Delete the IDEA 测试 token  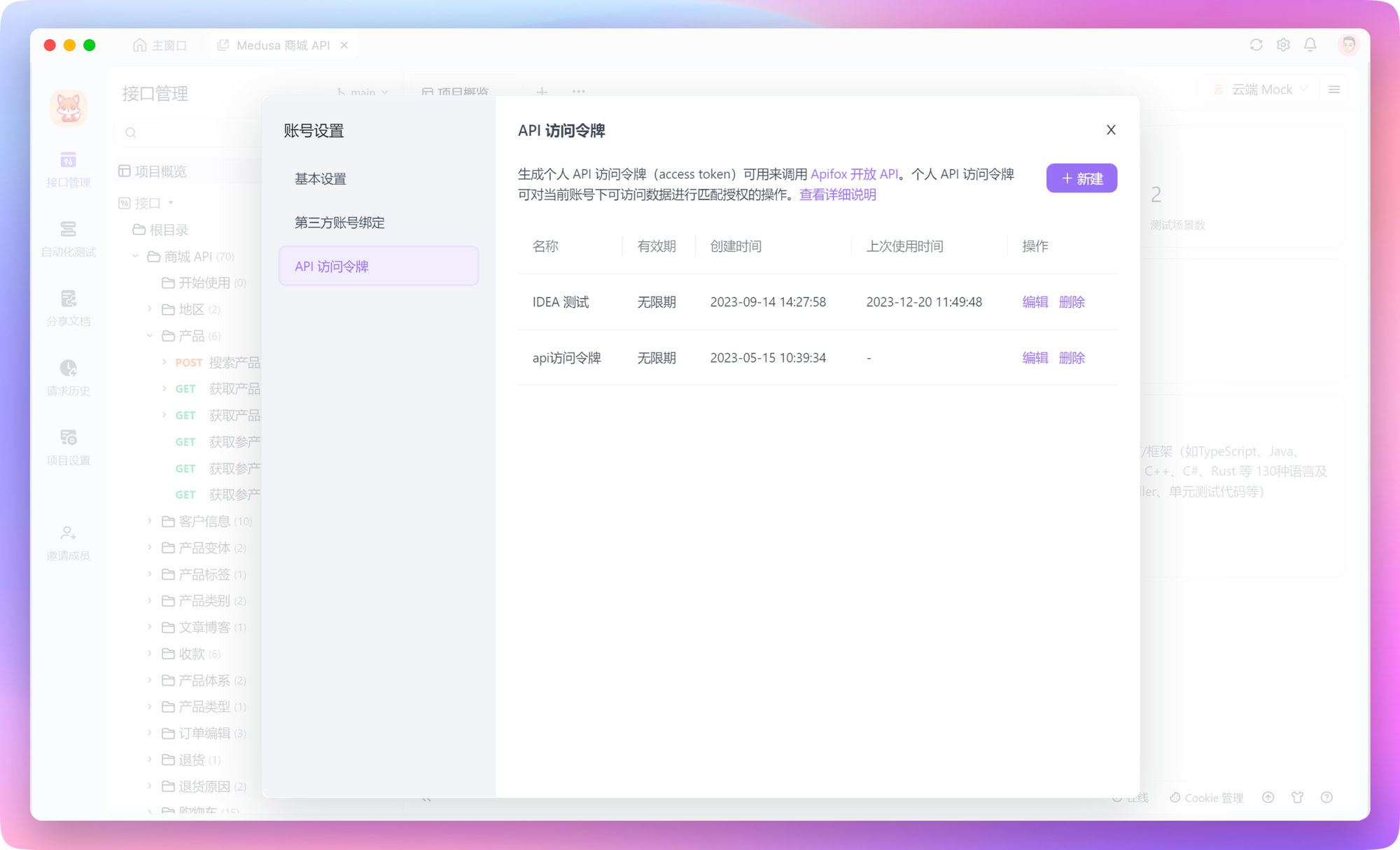coord(1072,302)
